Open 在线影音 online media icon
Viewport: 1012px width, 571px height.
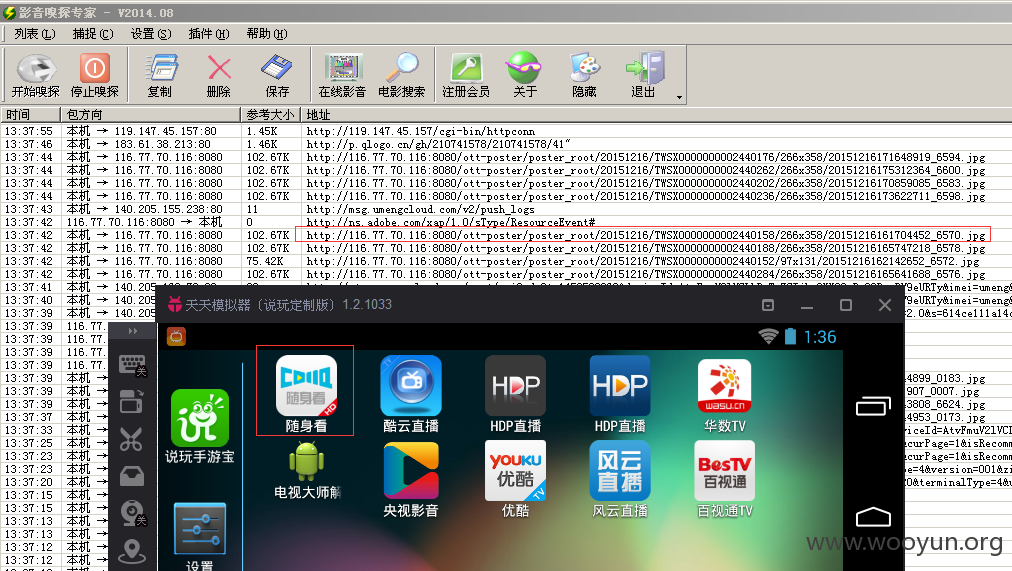[x=342, y=75]
